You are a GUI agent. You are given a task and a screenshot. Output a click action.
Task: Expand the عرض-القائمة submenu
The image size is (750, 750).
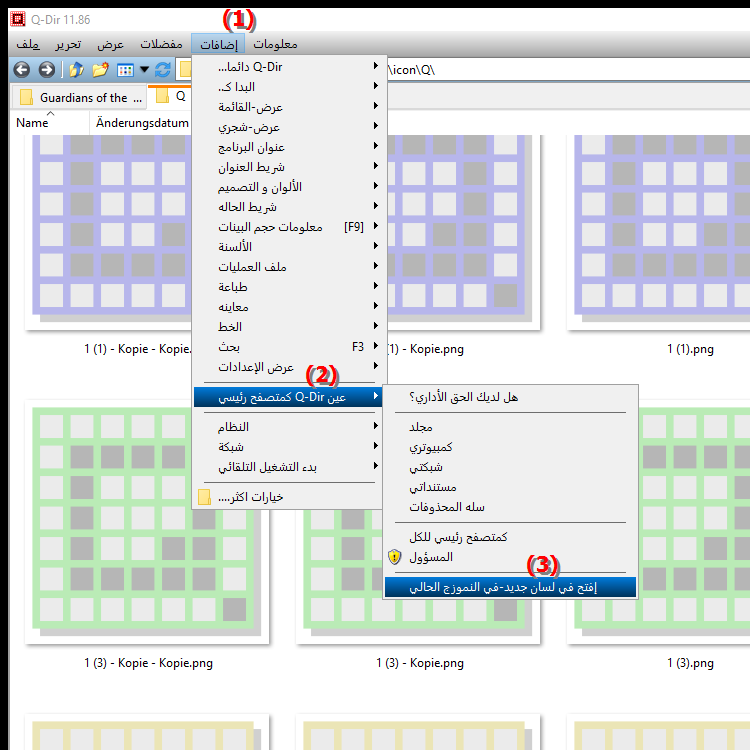[x=288, y=107]
